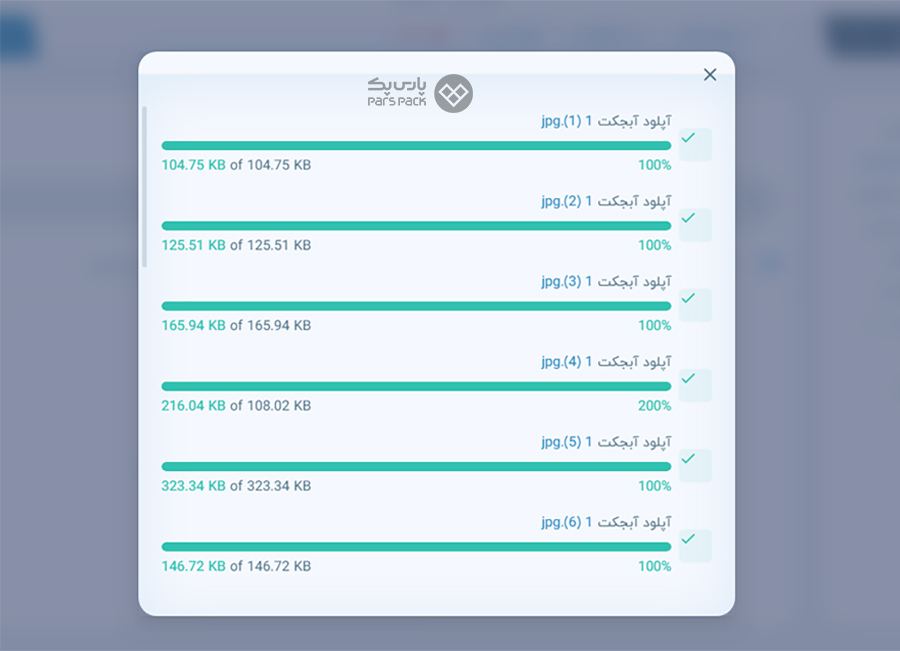Select the 125.51 KB of 125.51 KB text
Image resolution: width=900 pixels, height=651 pixels.
[236, 245]
